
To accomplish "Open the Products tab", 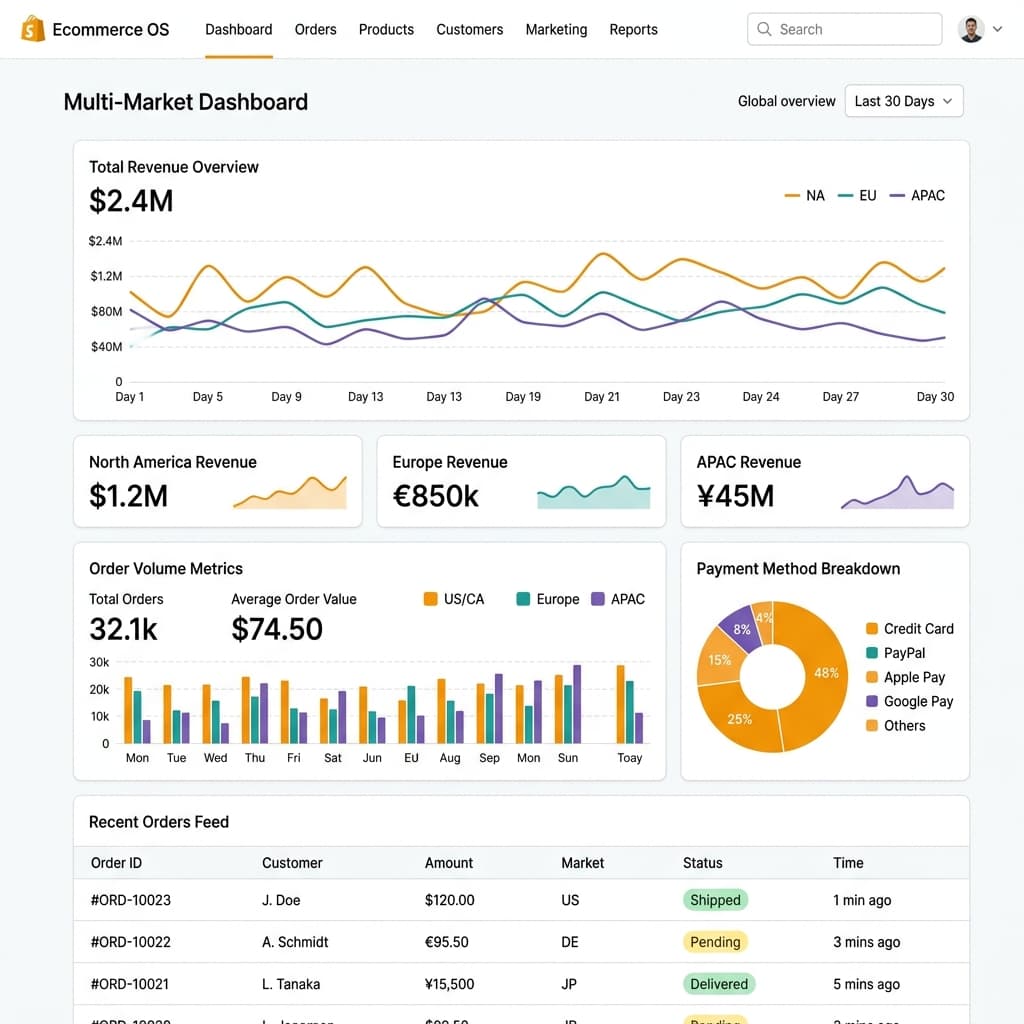I will [x=386, y=29].
